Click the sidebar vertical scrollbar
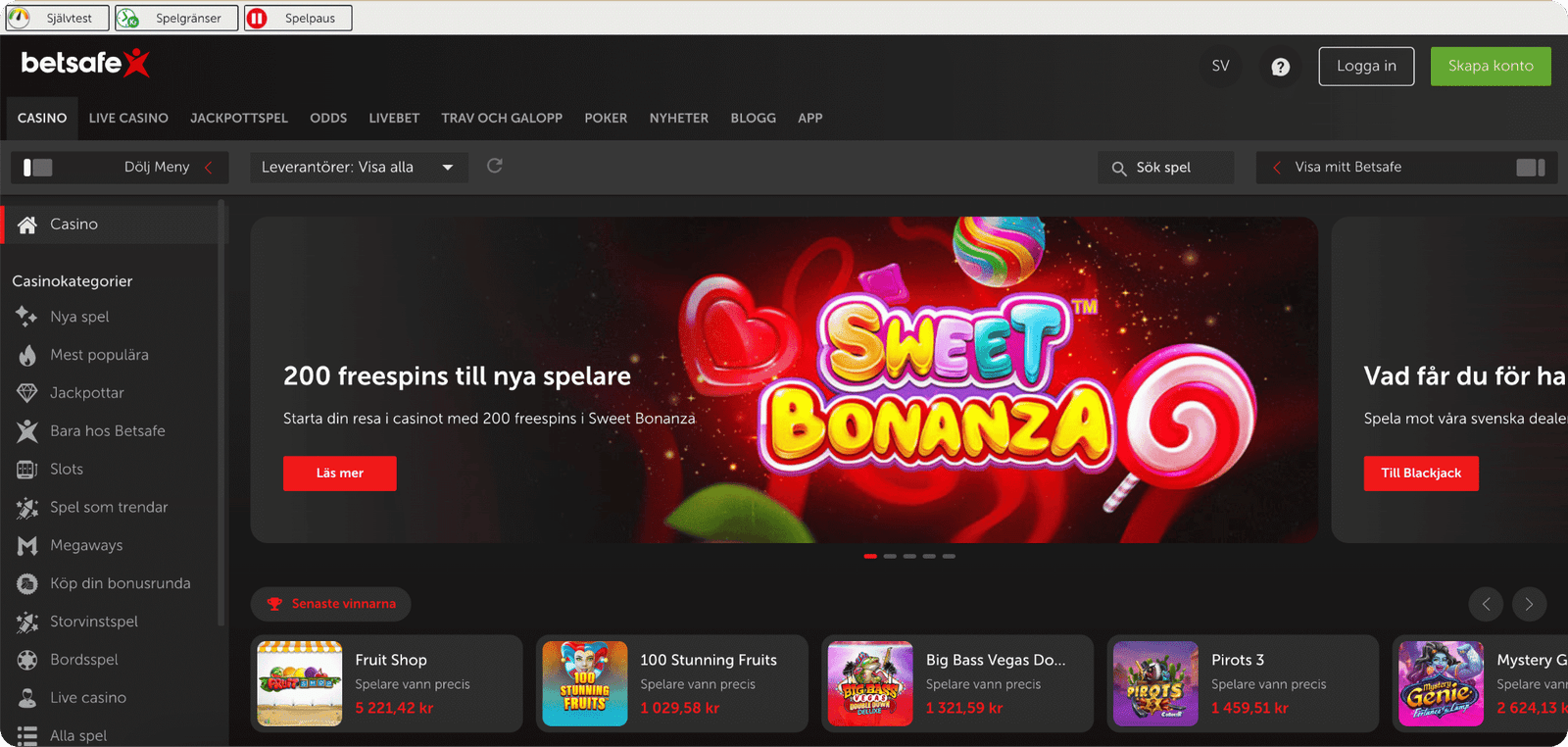Screen dimensions: 1568x747 [x=221, y=412]
